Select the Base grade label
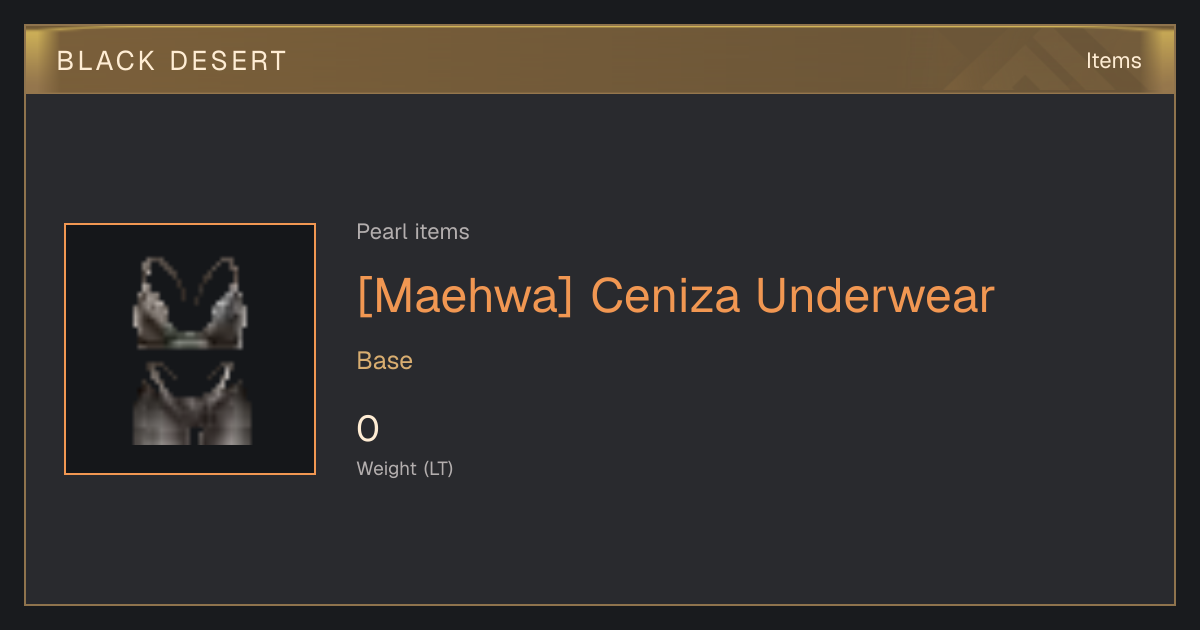 click(385, 361)
